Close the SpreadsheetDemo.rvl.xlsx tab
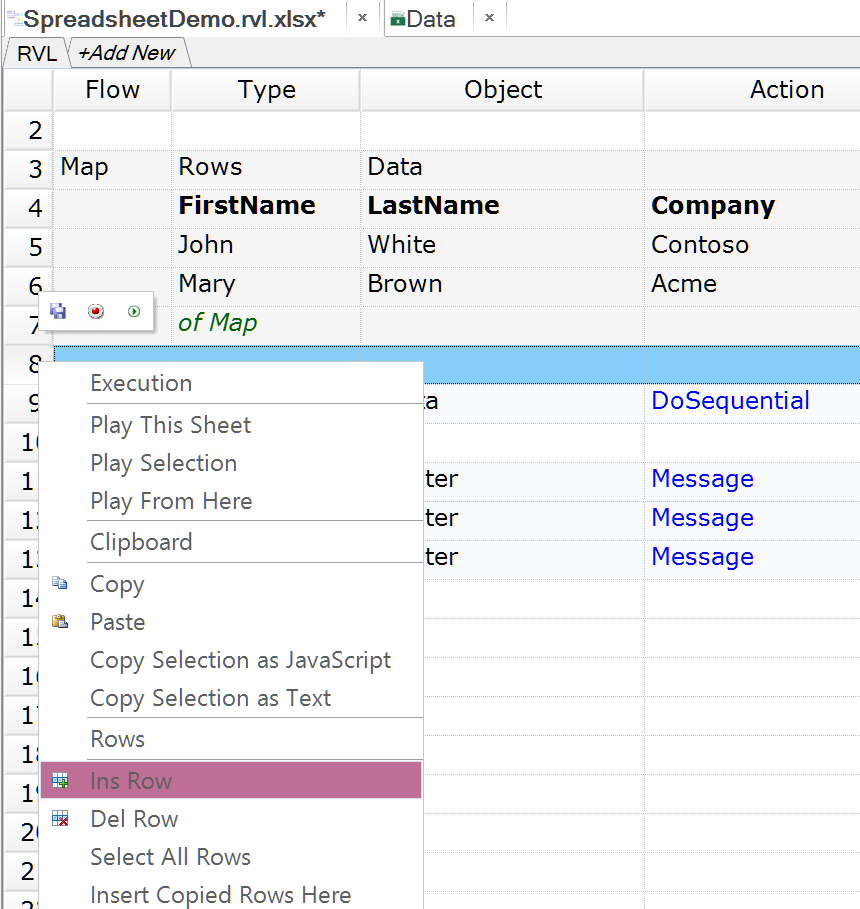The width and height of the screenshot is (860, 909). [x=362, y=18]
